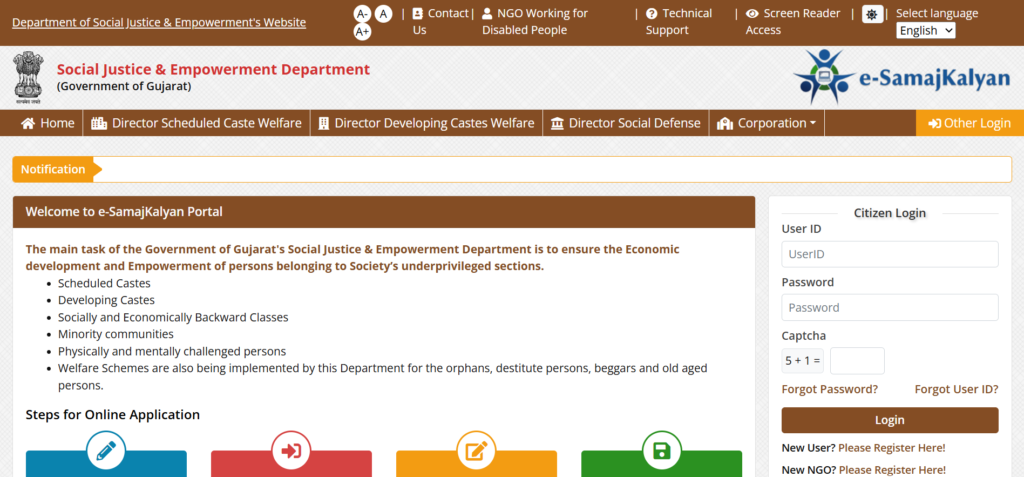This screenshot has width=1024, height=477.
Task: Click 'Socially and Economically Backward Classes' item
Action: click(173, 318)
